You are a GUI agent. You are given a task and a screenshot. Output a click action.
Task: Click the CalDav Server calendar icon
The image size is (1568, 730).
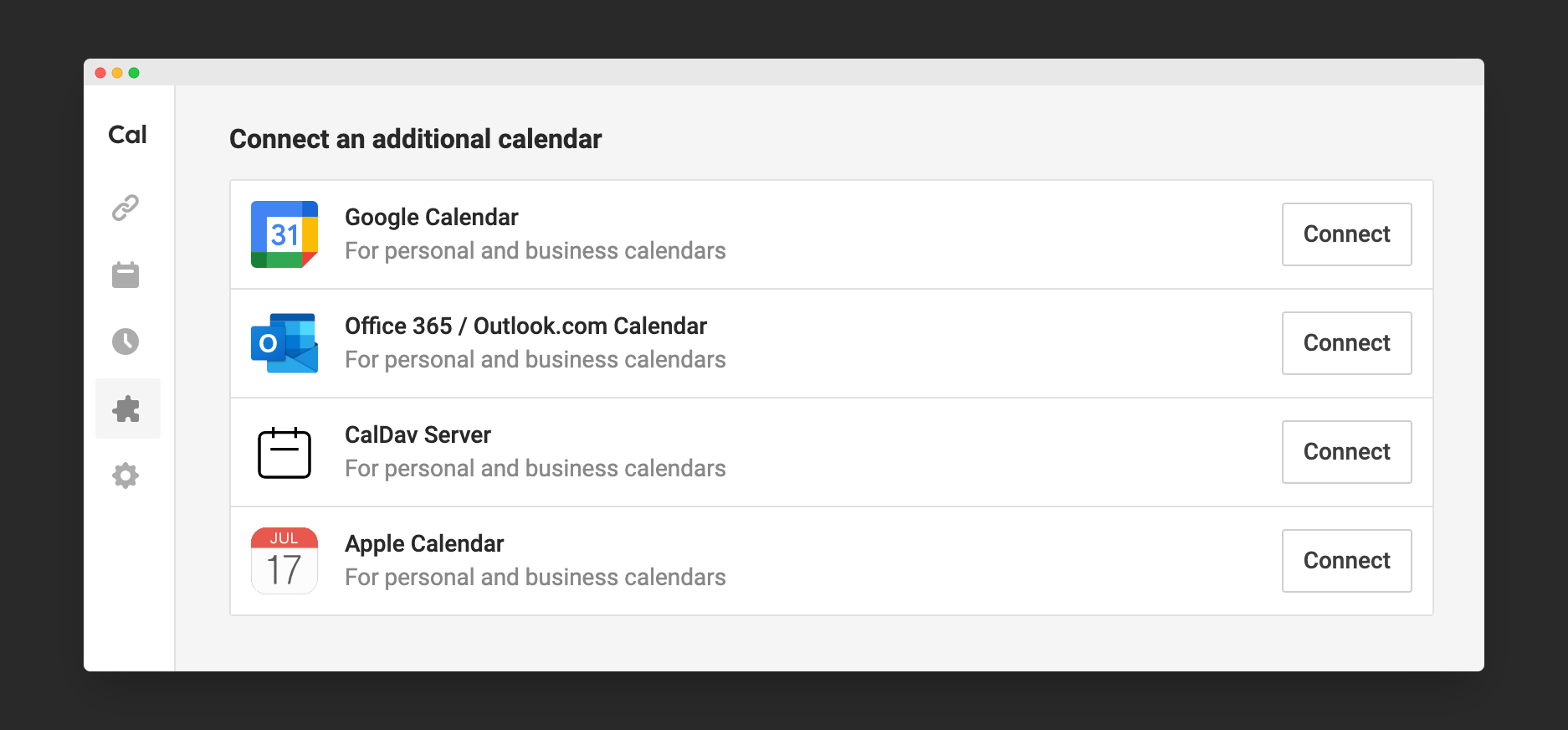point(284,453)
